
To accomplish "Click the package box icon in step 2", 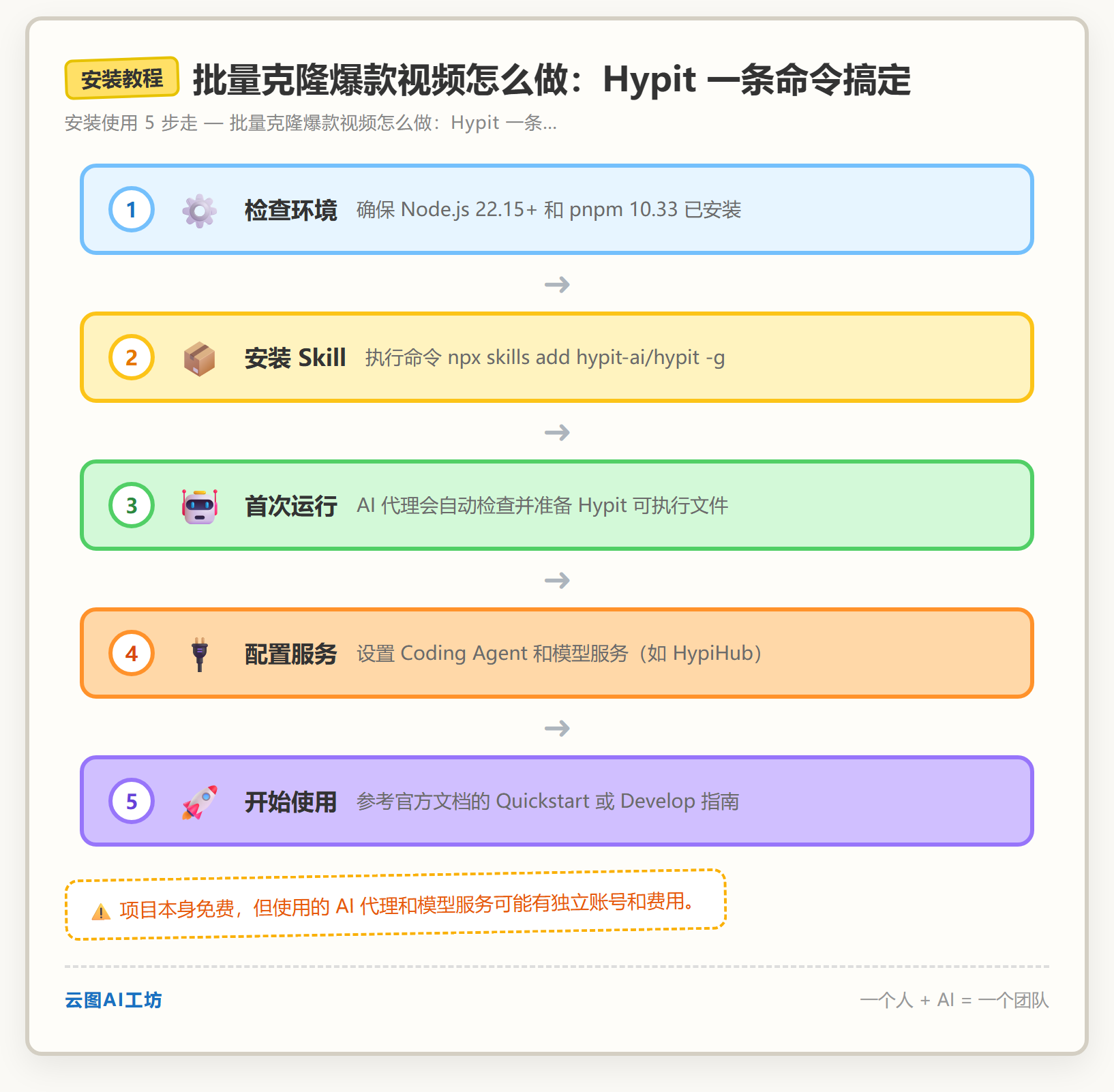I will 199,359.
